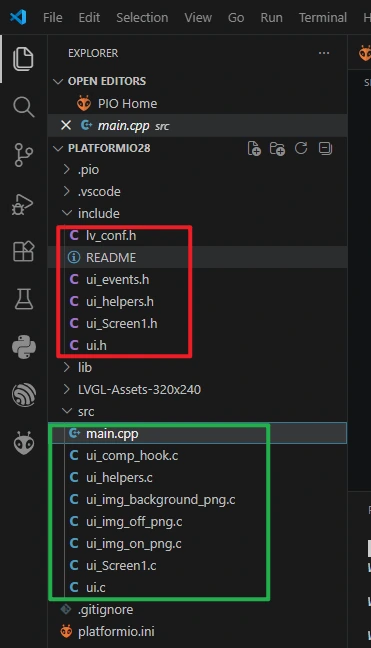Collapse all folders in explorer

pos(325,148)
